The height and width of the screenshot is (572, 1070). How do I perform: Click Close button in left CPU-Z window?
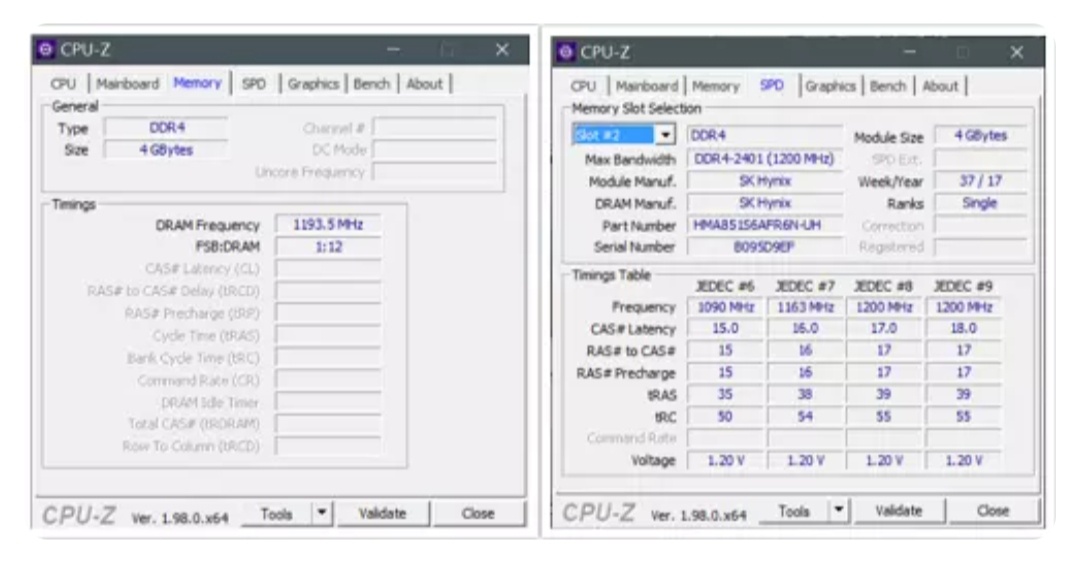pos(478,514)
